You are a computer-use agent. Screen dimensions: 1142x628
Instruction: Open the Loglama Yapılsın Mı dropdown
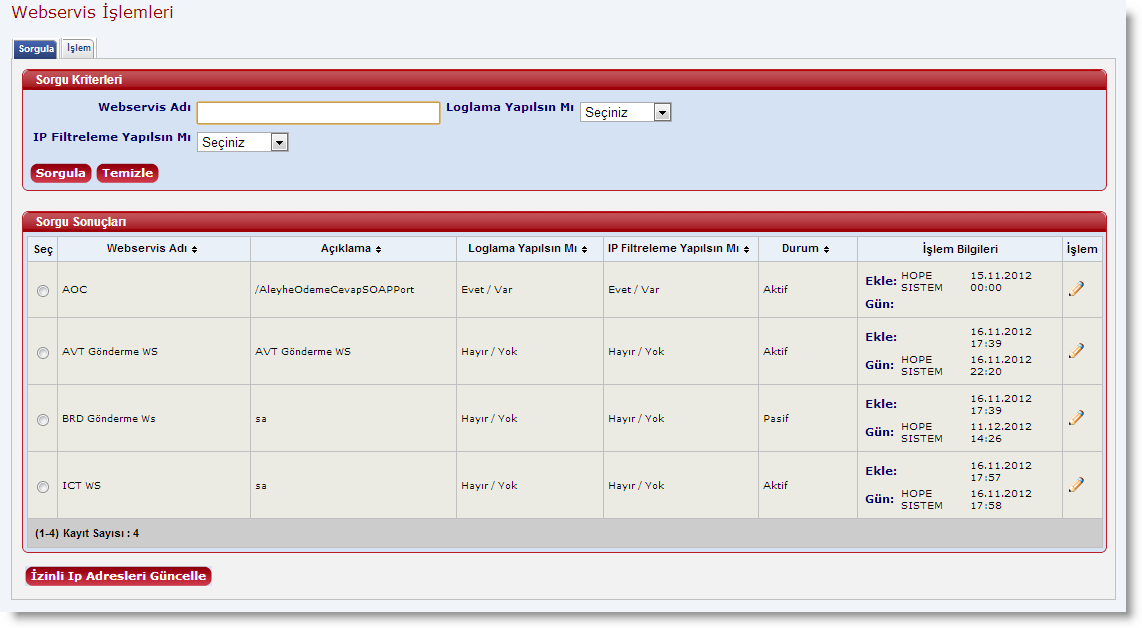click(626, 112)
